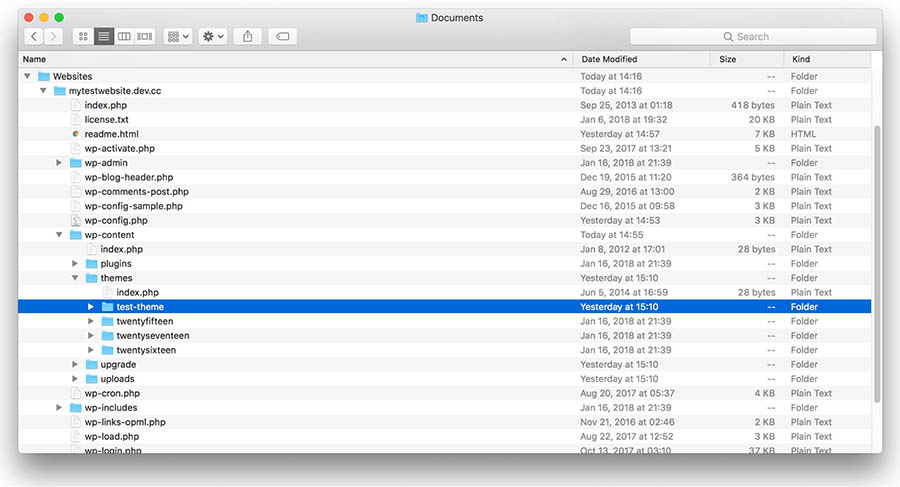
Task: Switch to column view mode
Action: click(x=124, y=36)
